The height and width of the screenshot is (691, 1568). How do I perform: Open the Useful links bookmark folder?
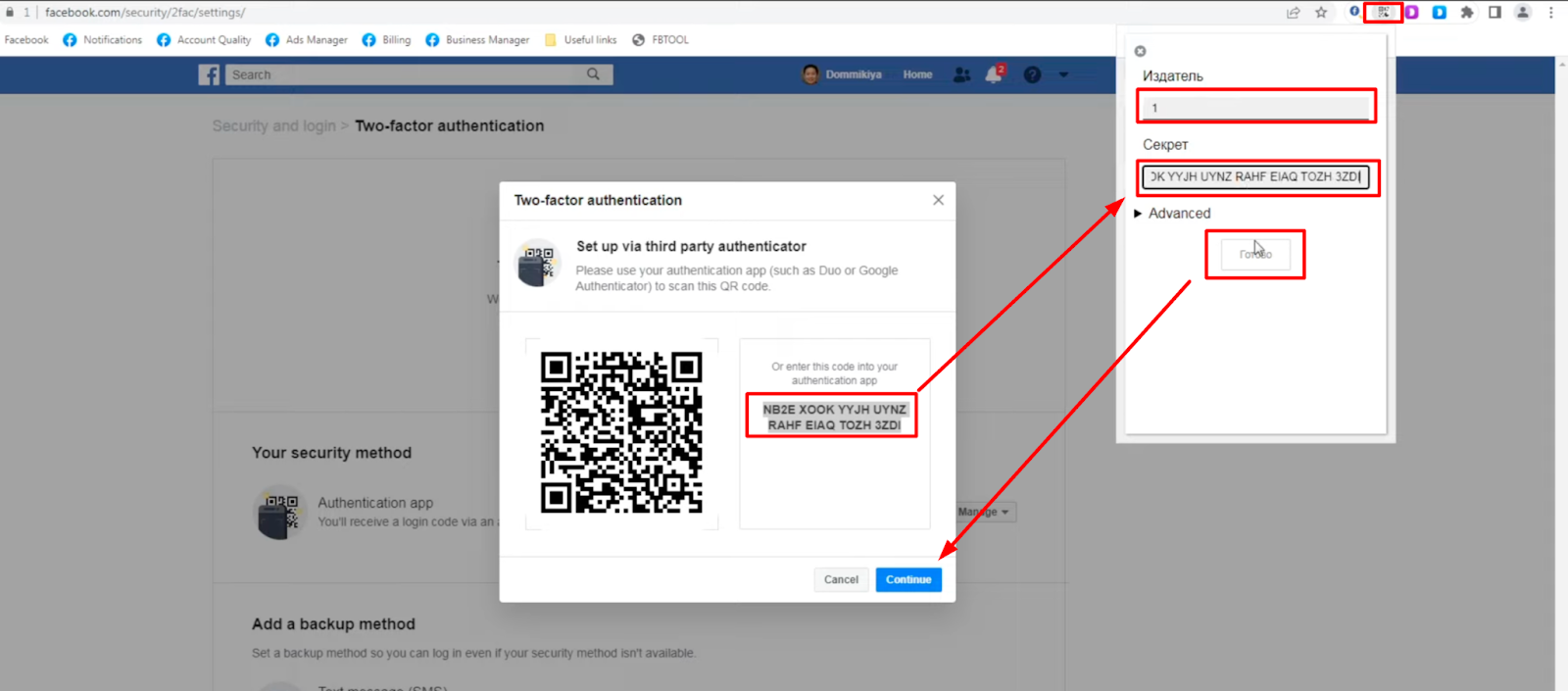point(580,40)
